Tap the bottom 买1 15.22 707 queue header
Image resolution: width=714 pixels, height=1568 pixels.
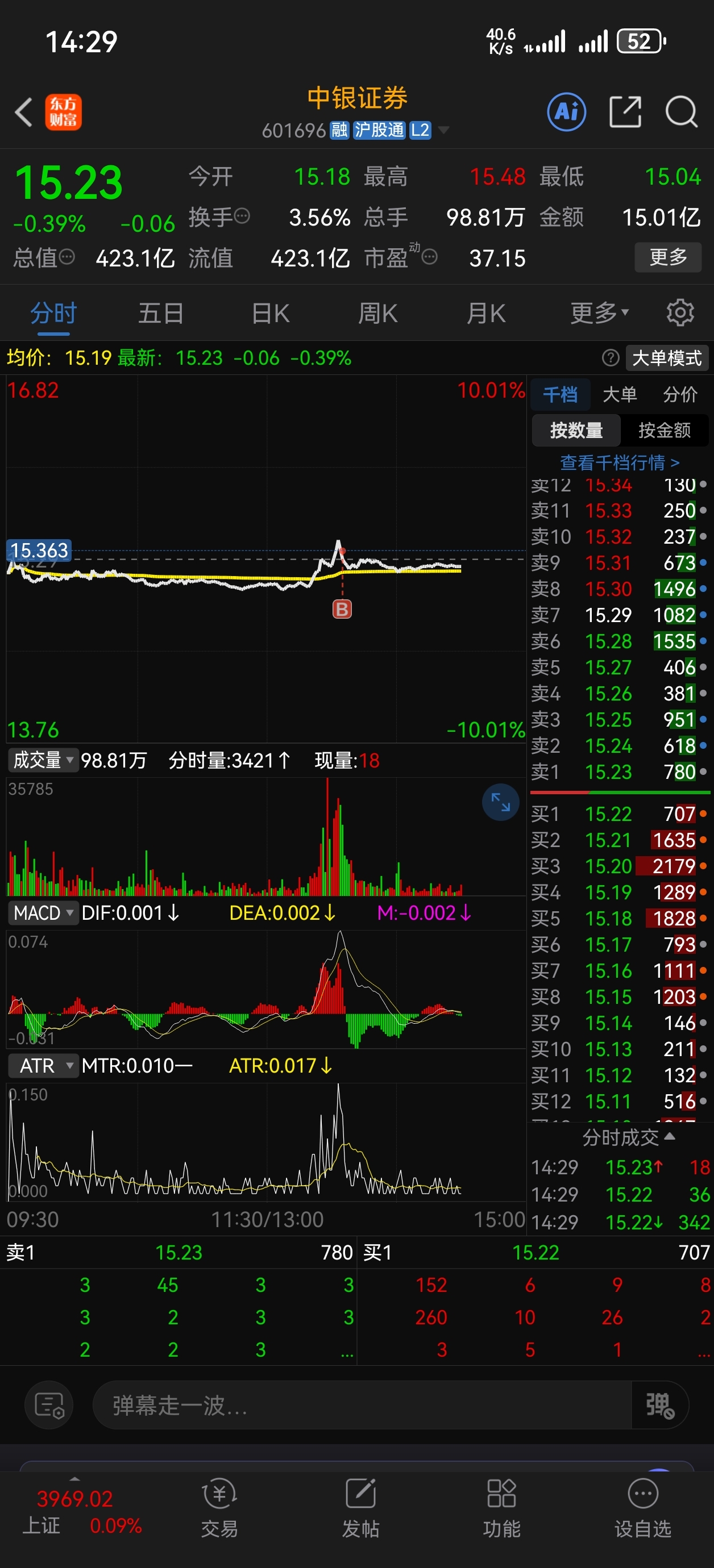(x=536, y=1252)
